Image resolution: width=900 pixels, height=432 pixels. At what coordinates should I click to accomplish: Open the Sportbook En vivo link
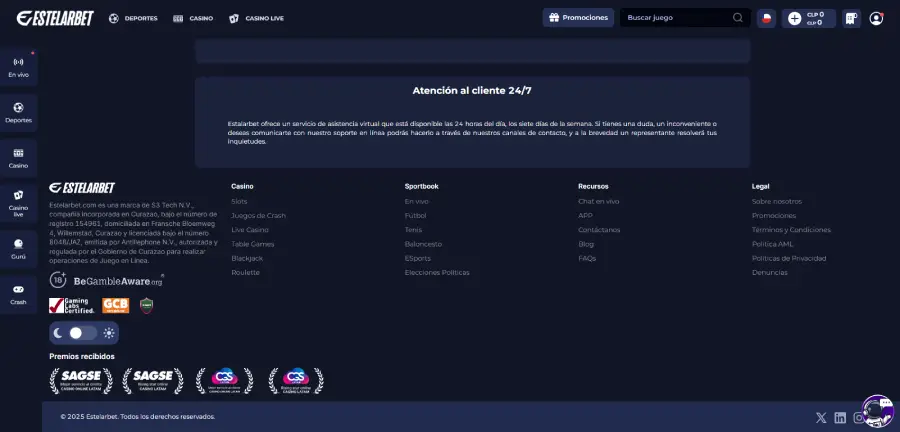point(417,201)
